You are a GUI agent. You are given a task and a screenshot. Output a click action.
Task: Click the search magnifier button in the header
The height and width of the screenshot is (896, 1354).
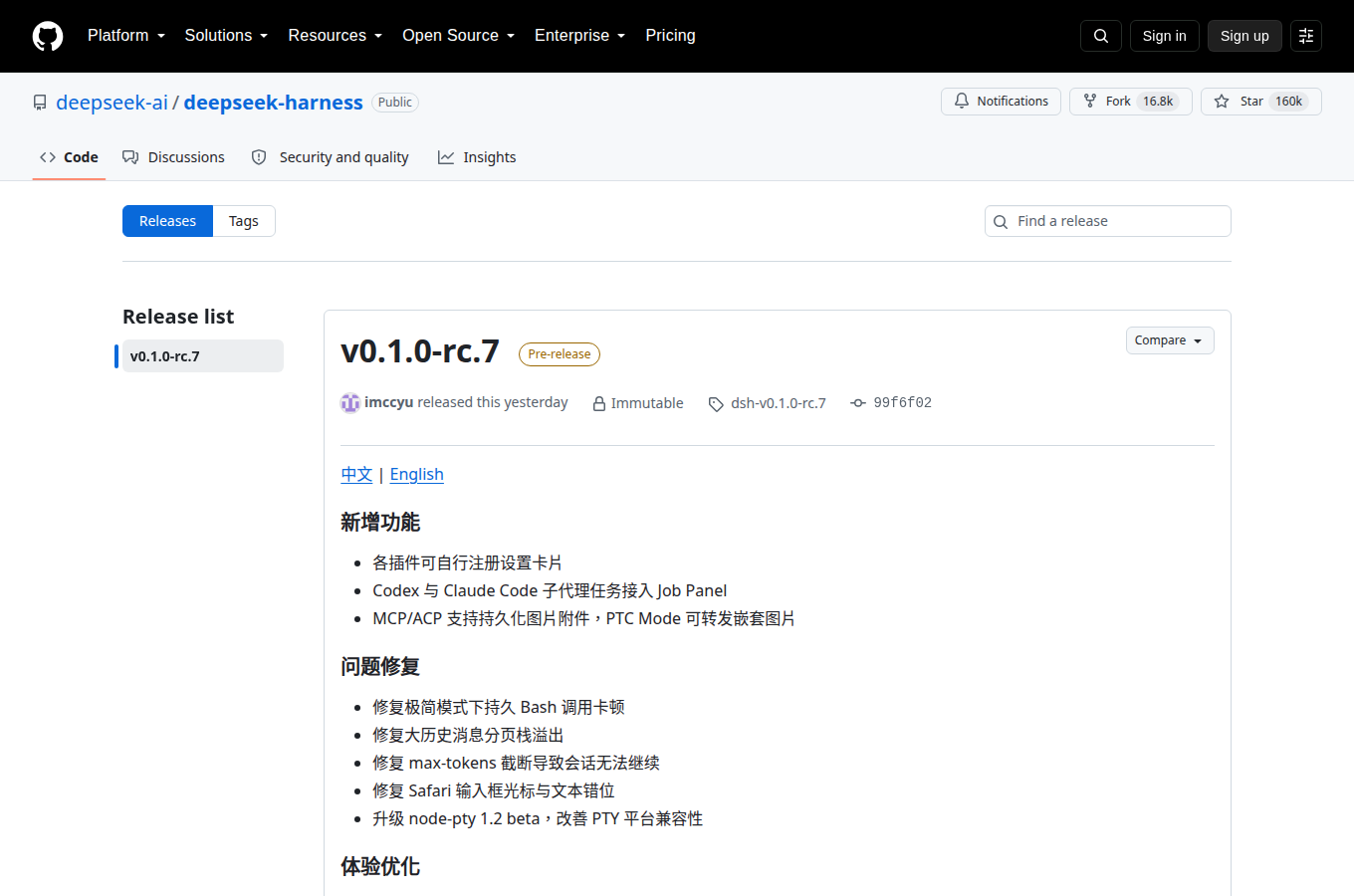(1101, 36)
